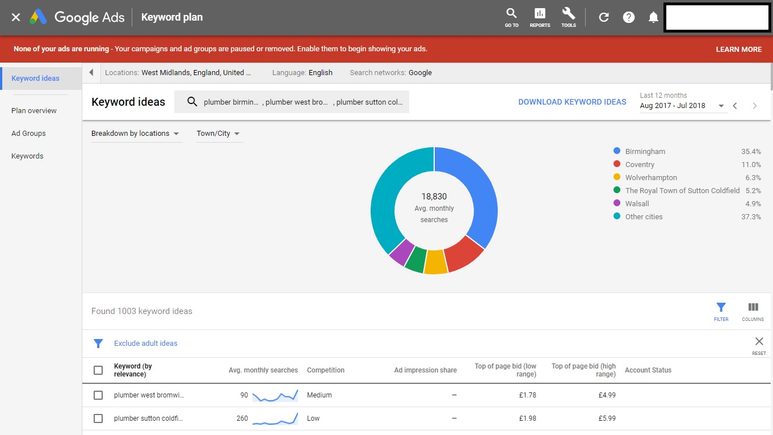Change the Language English setting

point(302,72)
